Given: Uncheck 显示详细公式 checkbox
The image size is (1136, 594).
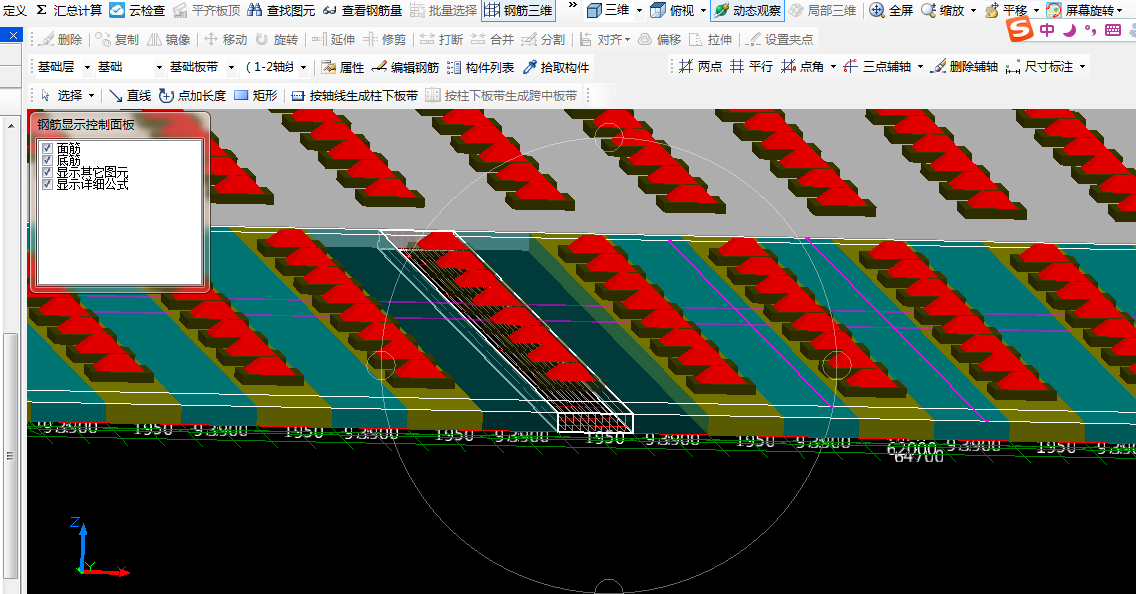Looking at the screenshot, I should click(x=48, y=184).
